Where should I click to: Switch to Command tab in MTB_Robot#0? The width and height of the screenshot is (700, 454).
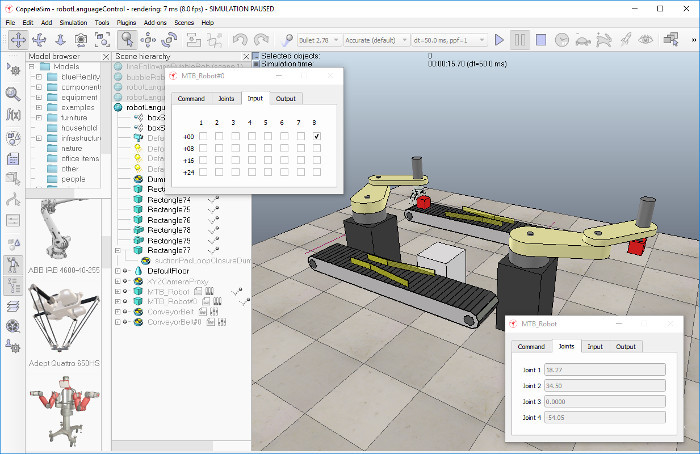[191, 99]
